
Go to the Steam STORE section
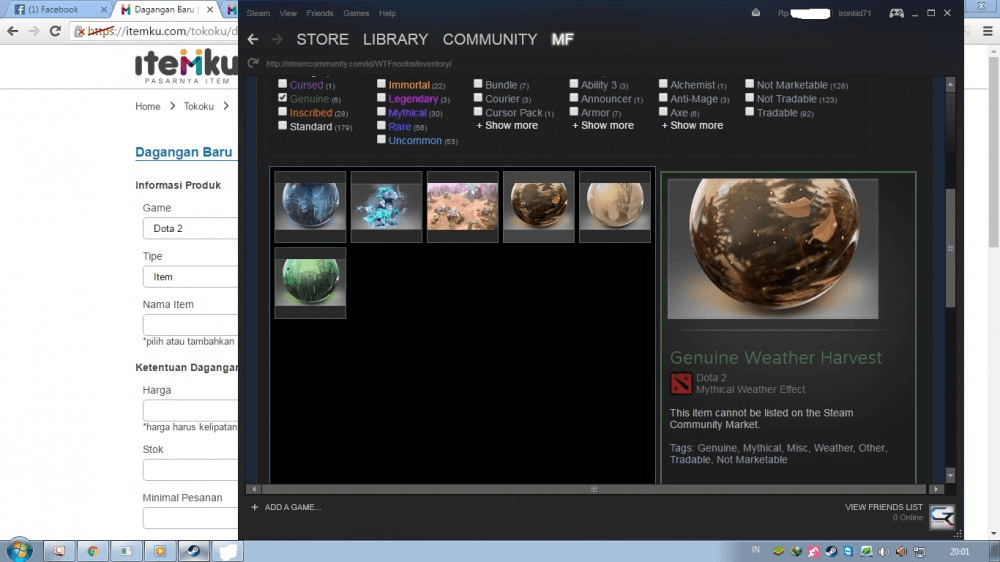pos(323,40)
